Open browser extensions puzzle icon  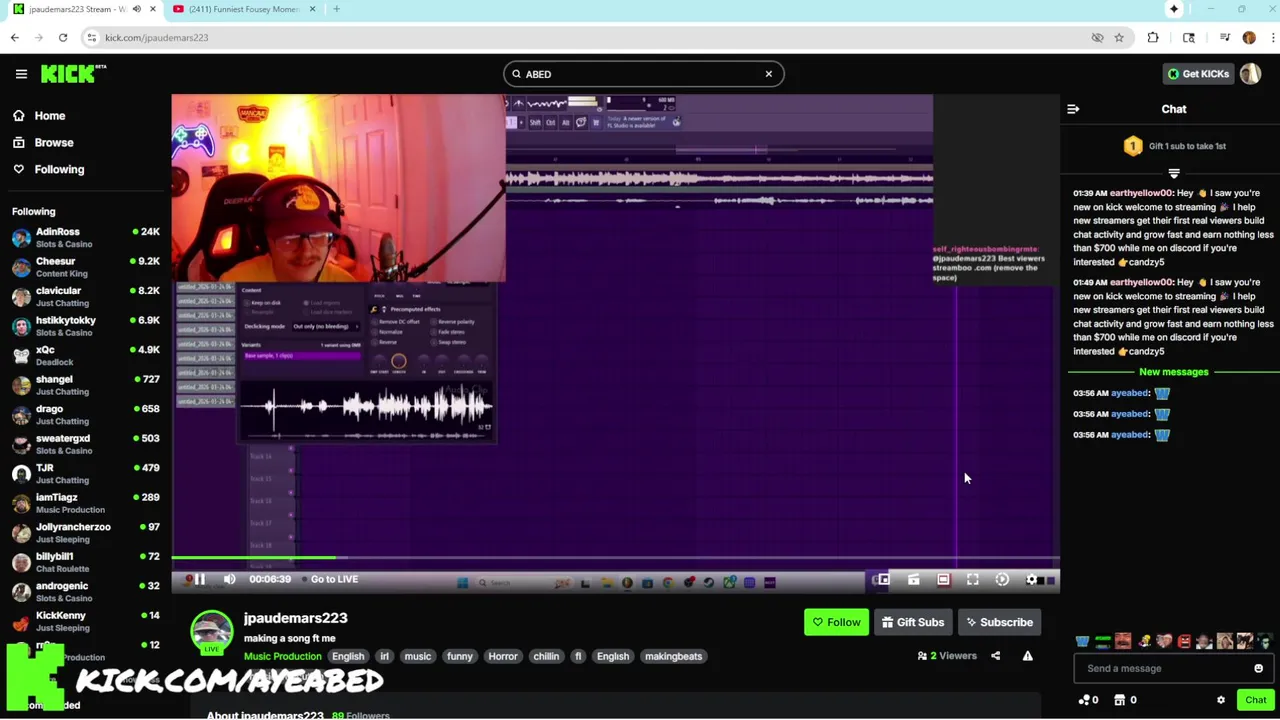(x=1153, y=38)
